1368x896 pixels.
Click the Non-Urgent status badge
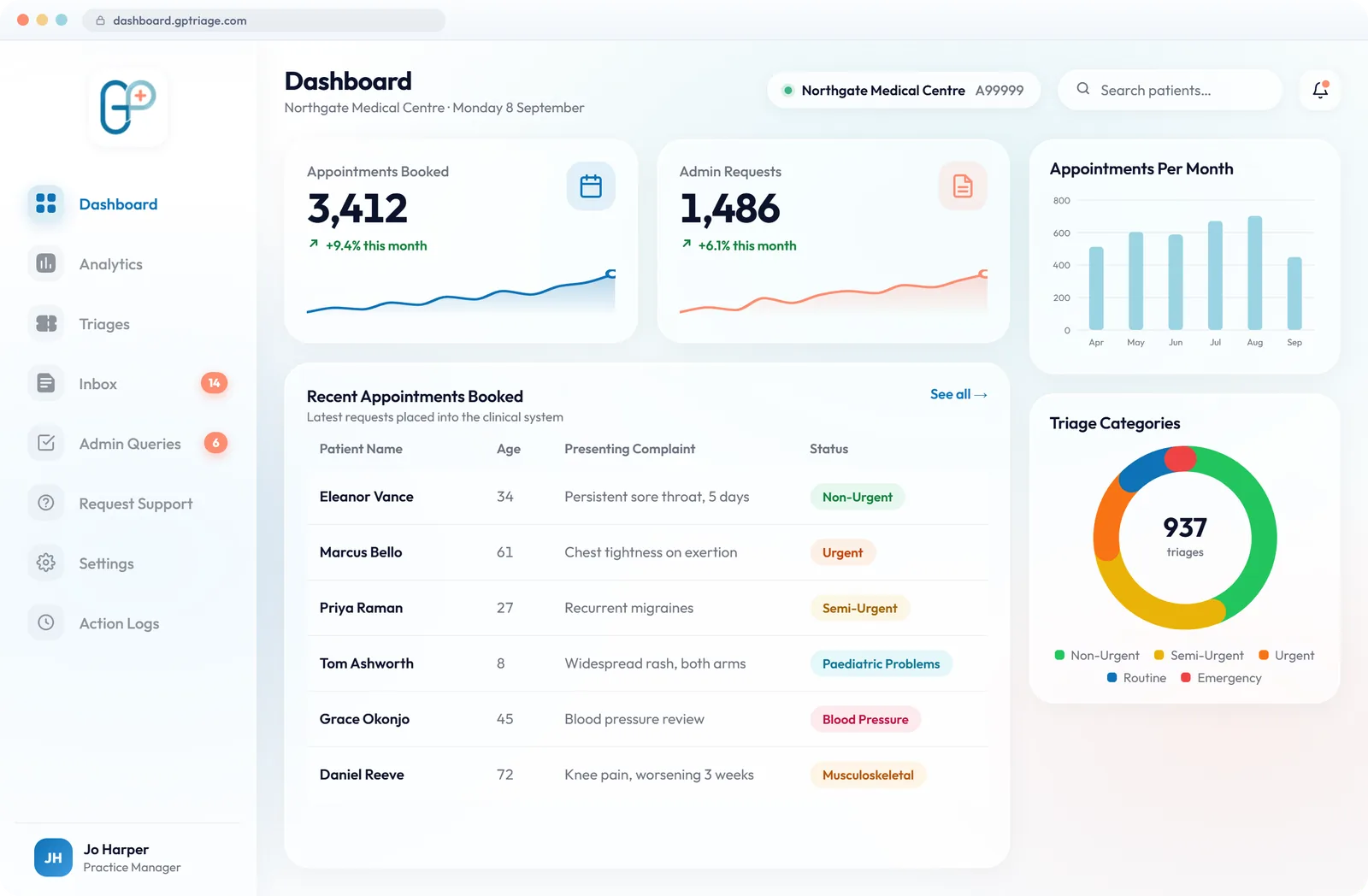coord(858,497)
